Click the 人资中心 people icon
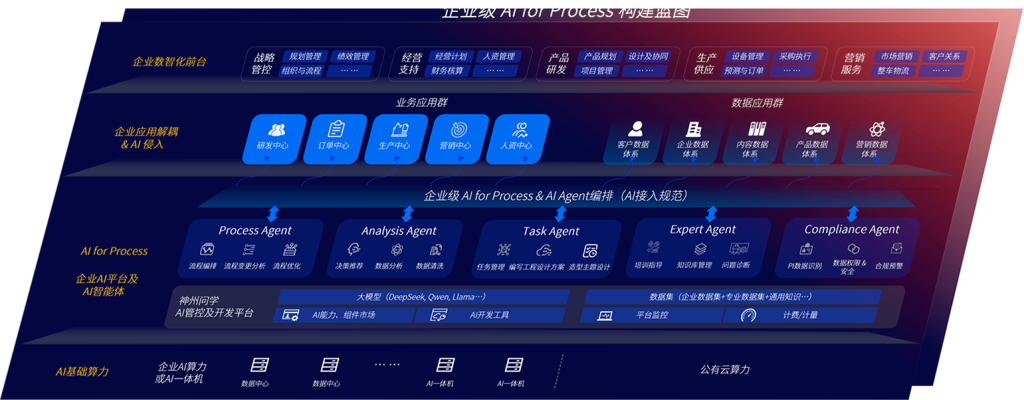Image resolution: width=1024 pixels, height=400 pixels. [x=520, y=129]
